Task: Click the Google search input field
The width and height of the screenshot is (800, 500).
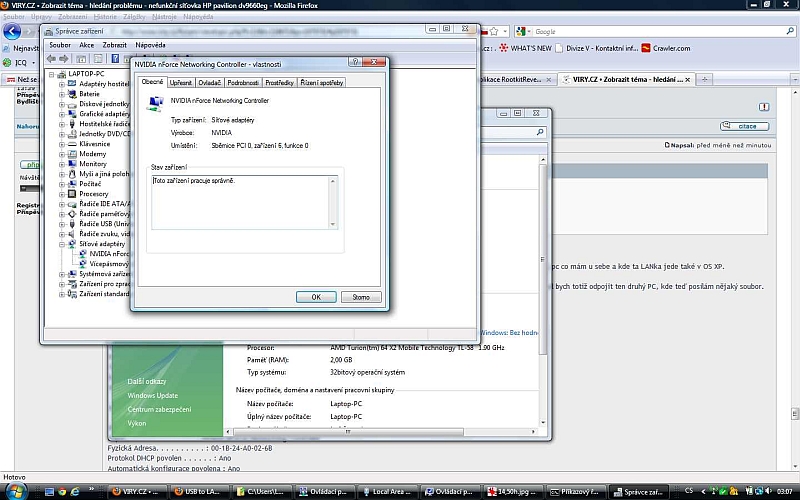Action: [658, 32]
